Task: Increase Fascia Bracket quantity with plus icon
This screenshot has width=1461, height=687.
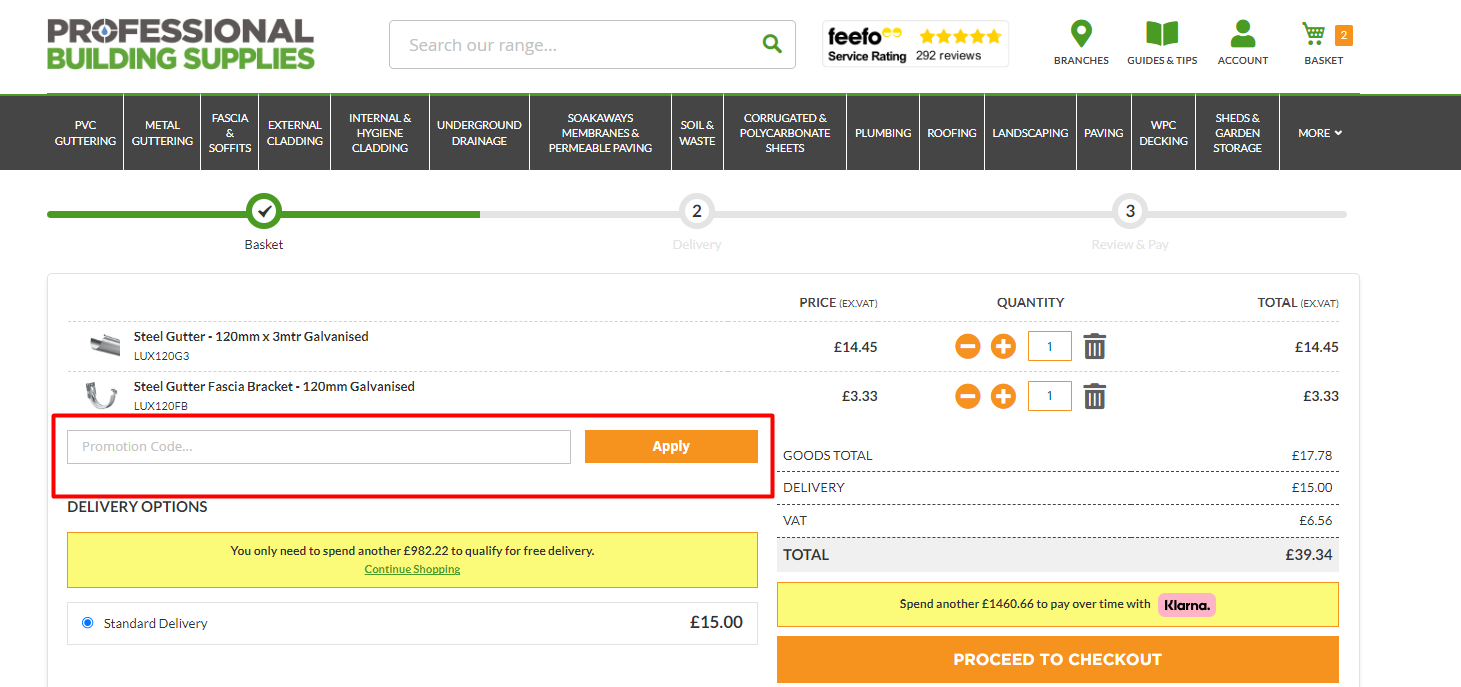Action: 1003,395
